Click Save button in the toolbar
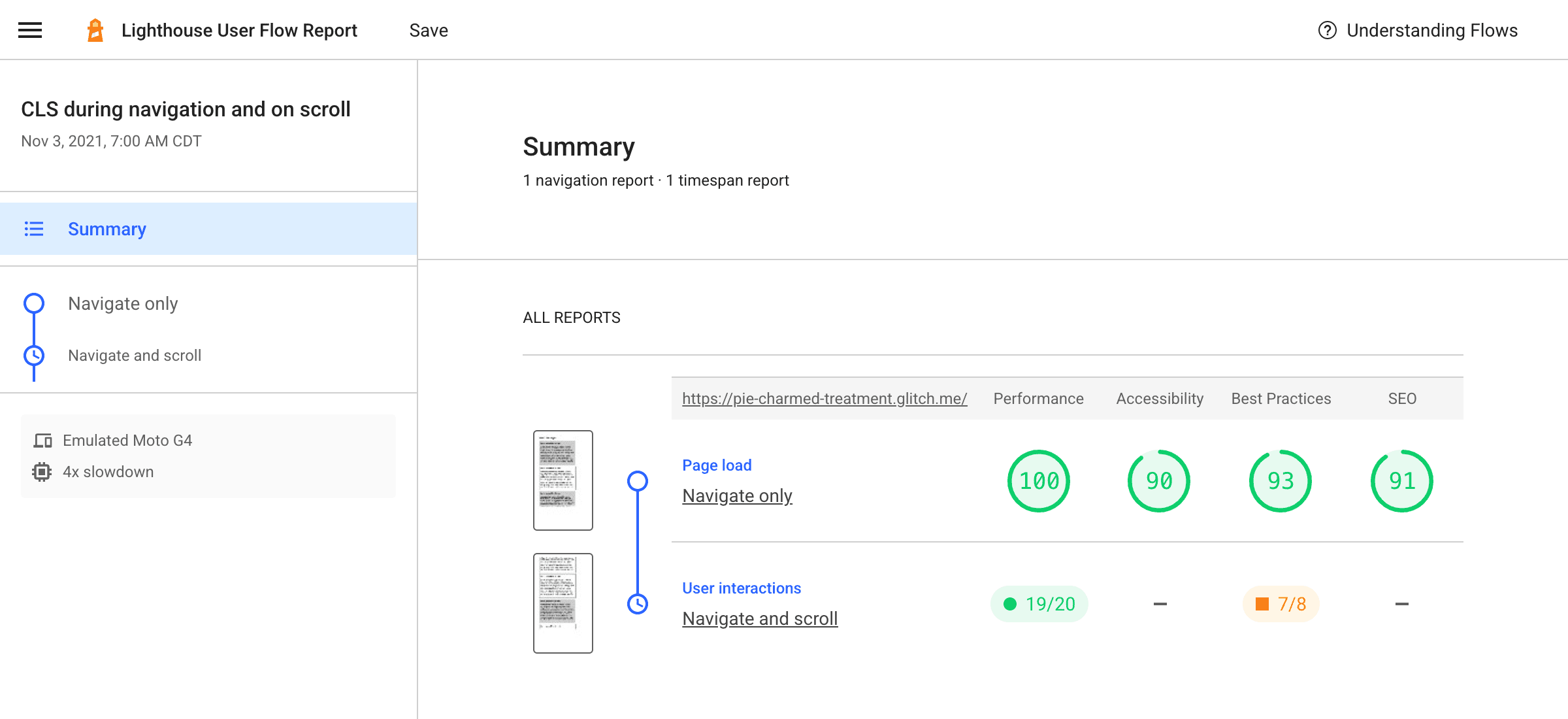Viewport: 1568px width, 719px height. [x=429, y=29]
